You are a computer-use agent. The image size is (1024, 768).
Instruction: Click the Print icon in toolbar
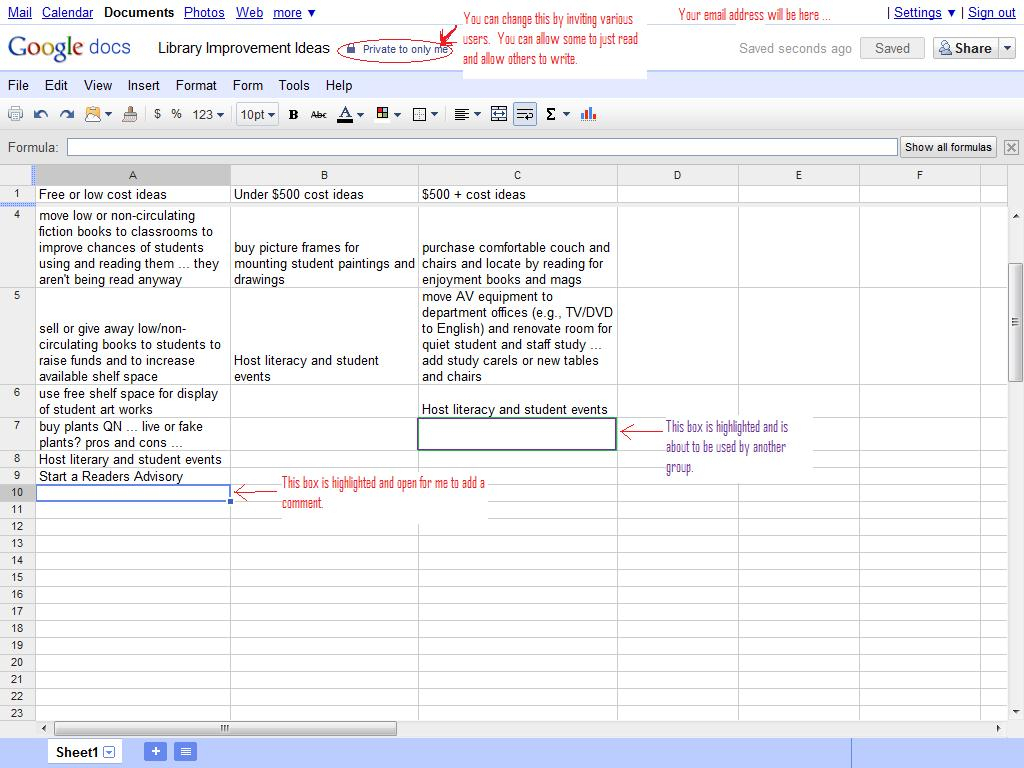coord(15,114)
